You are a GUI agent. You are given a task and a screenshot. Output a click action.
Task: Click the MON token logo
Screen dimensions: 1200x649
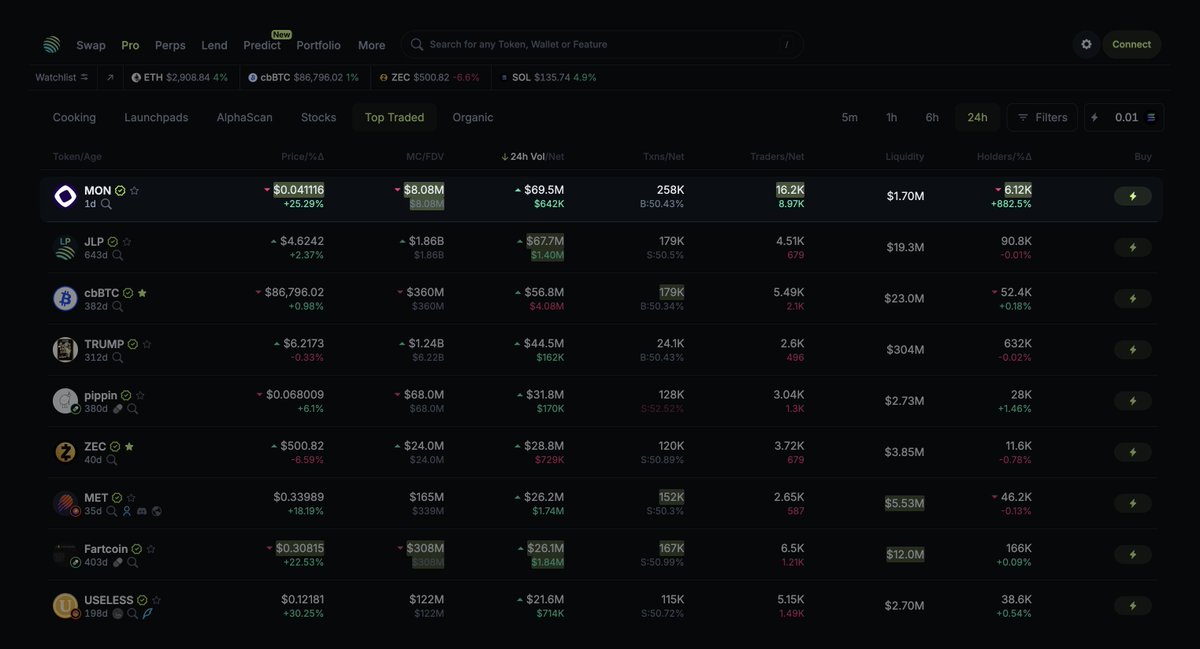[x=65, y=196]
